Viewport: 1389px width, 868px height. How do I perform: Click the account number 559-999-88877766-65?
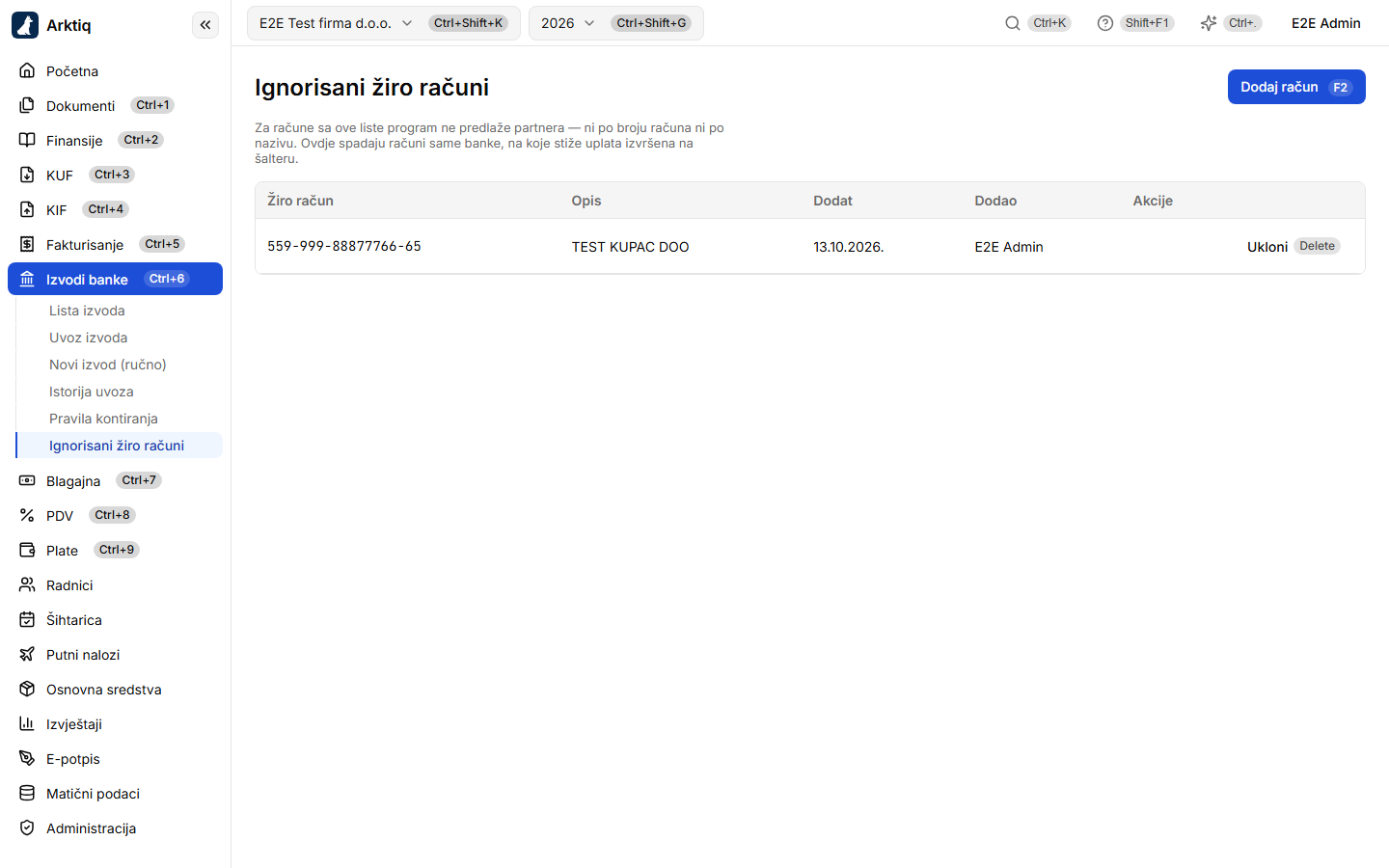click(344, 246)
